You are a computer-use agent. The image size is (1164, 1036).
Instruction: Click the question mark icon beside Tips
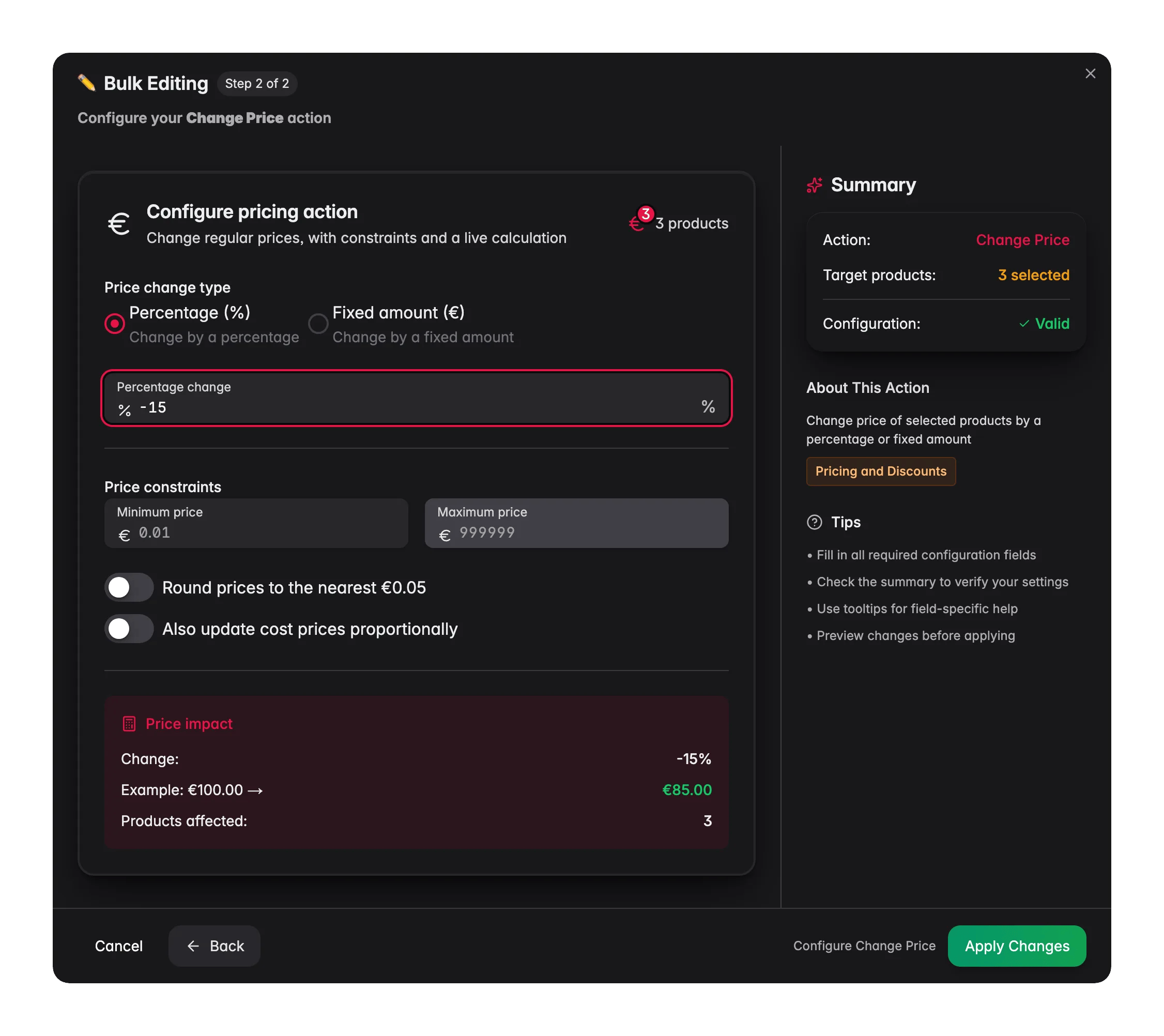click(815, 522)
